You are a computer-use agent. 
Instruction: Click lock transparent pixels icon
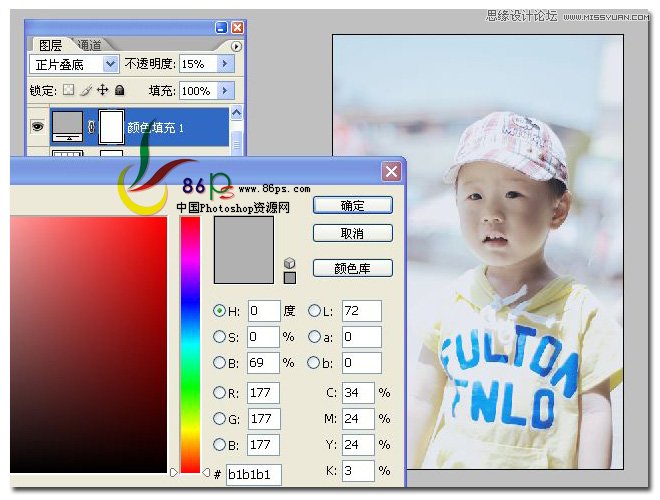click(x=68, y=90)
